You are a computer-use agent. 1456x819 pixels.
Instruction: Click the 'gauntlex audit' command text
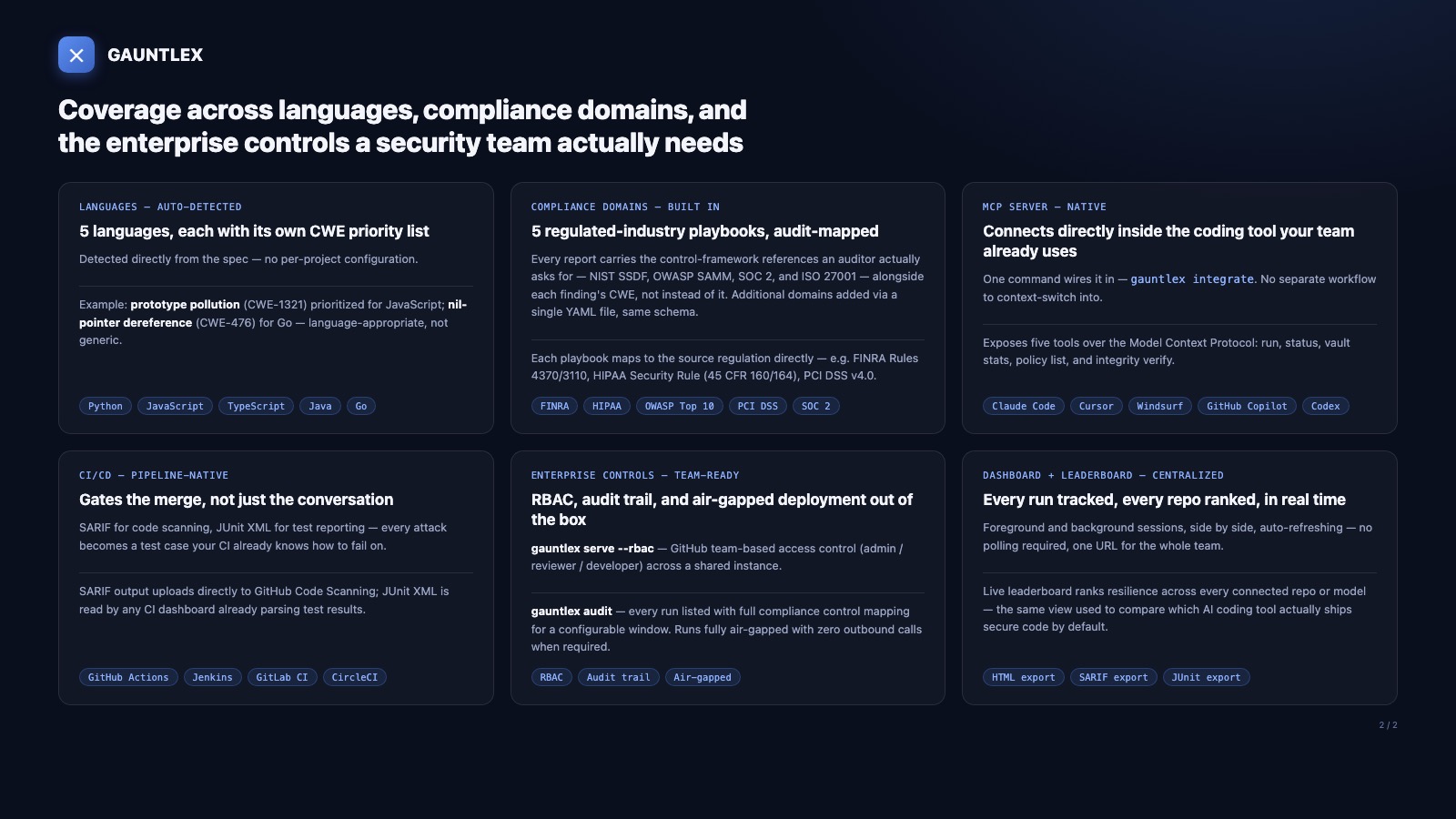571,611
